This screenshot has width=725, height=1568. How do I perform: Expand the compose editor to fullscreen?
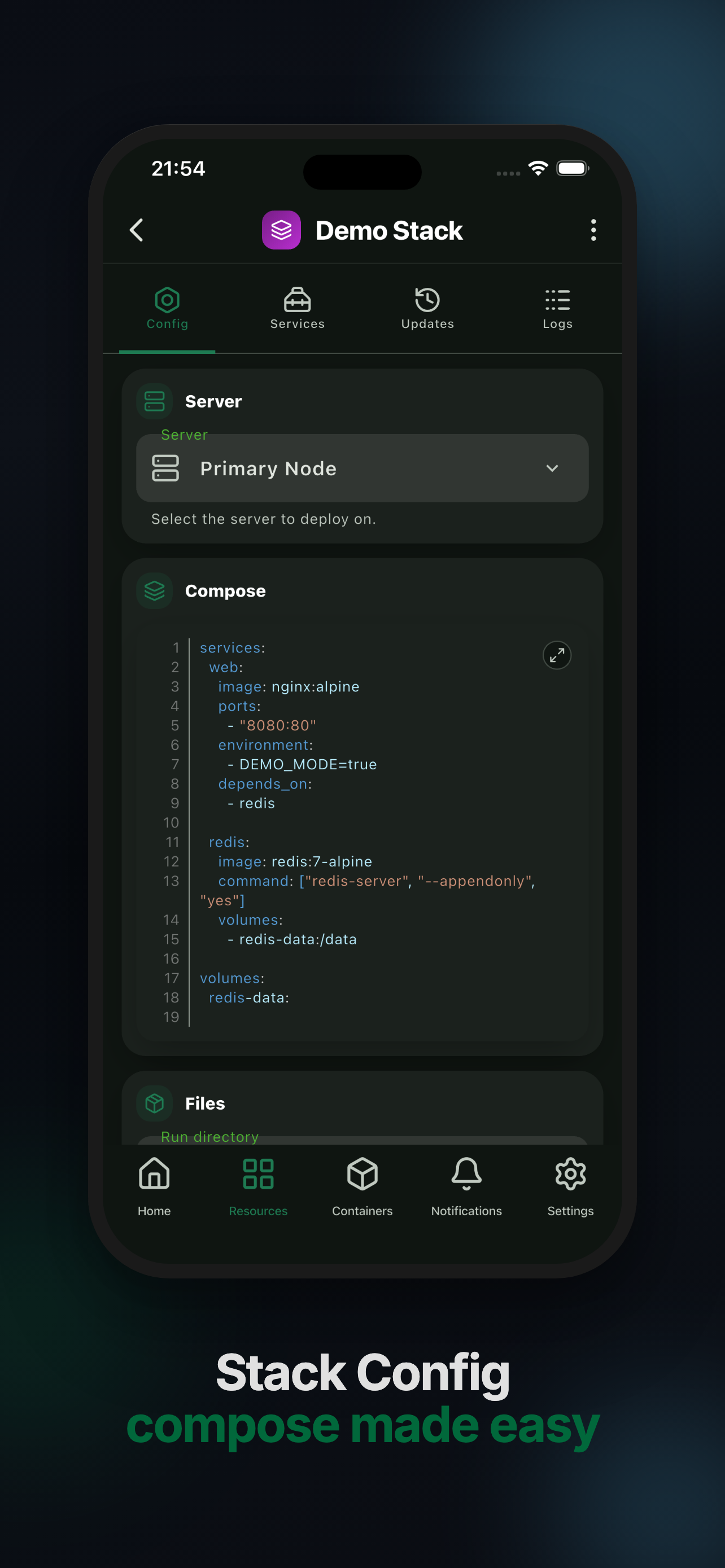click(x=556, y=655)
